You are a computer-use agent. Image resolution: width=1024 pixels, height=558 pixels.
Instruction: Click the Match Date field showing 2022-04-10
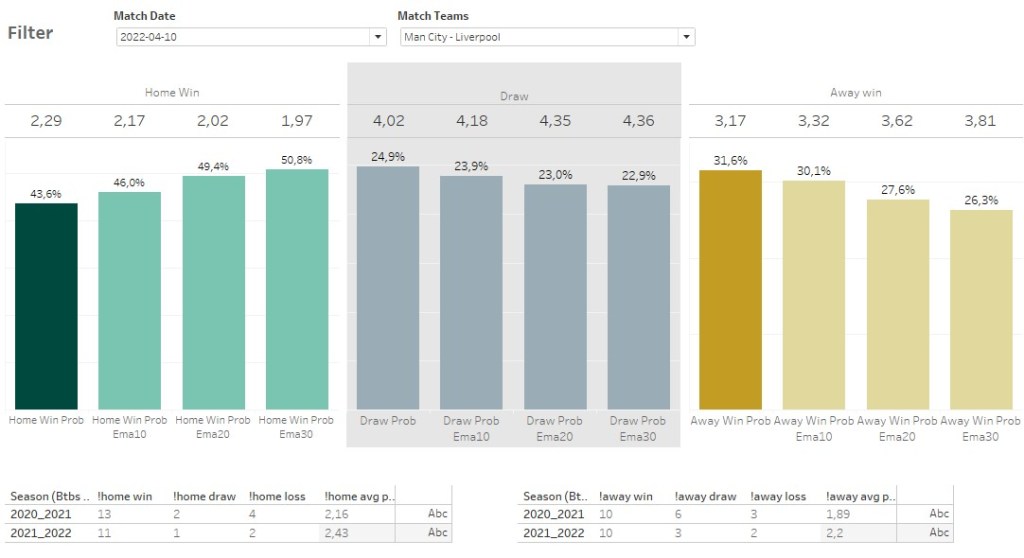pos(242,37)
